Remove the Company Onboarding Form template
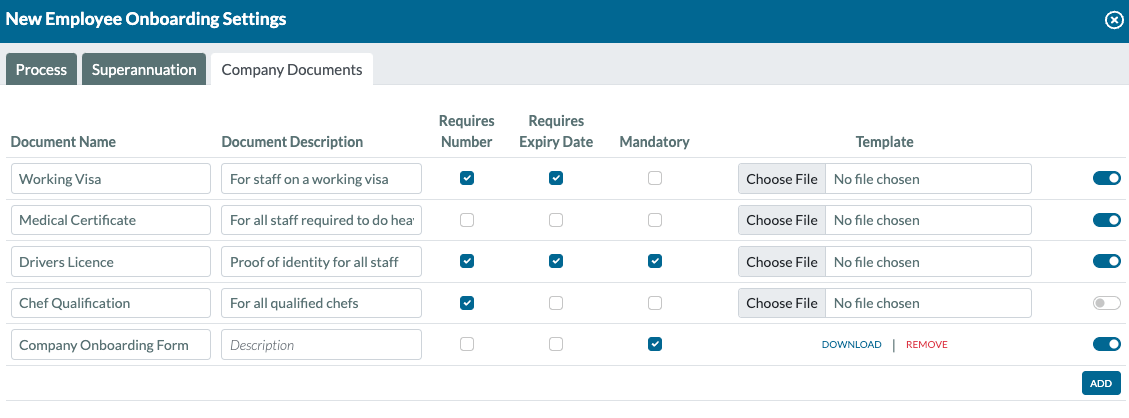This screenshot has width=1129, height=418. (x=927, y=345)
